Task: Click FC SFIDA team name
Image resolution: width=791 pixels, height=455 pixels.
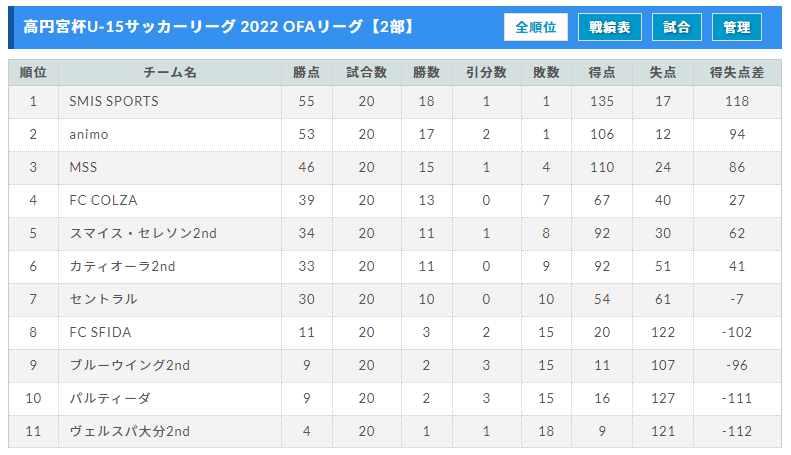Action: (100, 332)
